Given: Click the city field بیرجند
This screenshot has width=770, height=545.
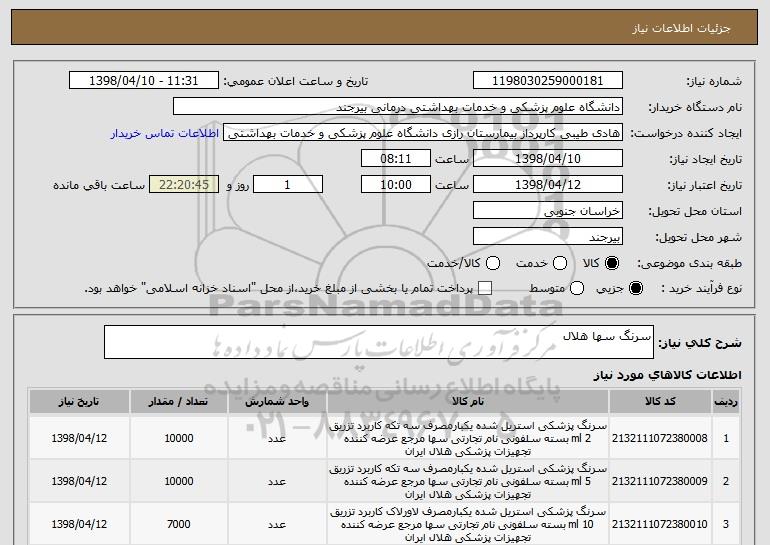Looking at the screenshot, I should pyautogui.click(x=548, y=237).
